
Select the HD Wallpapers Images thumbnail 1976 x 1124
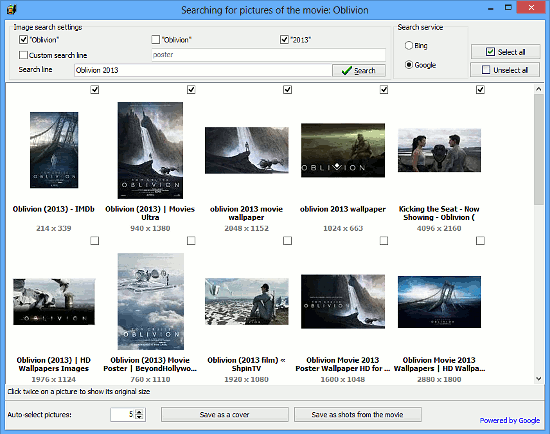[54, 301]
